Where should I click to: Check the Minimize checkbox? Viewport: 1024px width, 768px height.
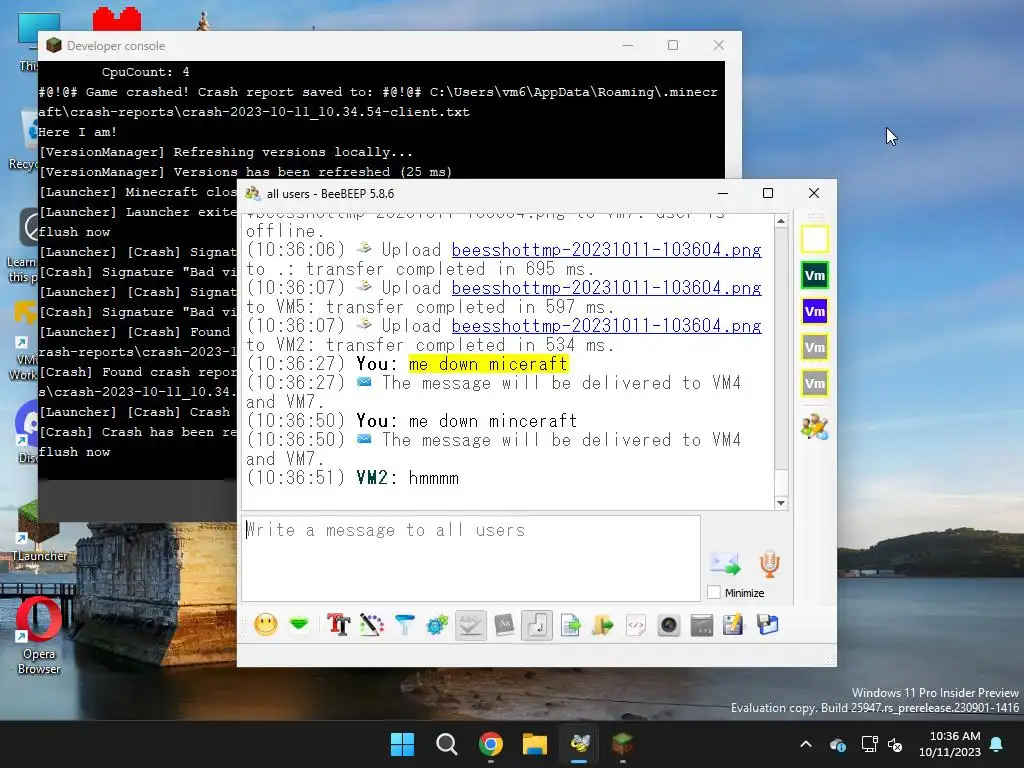(x=714, y=592)
